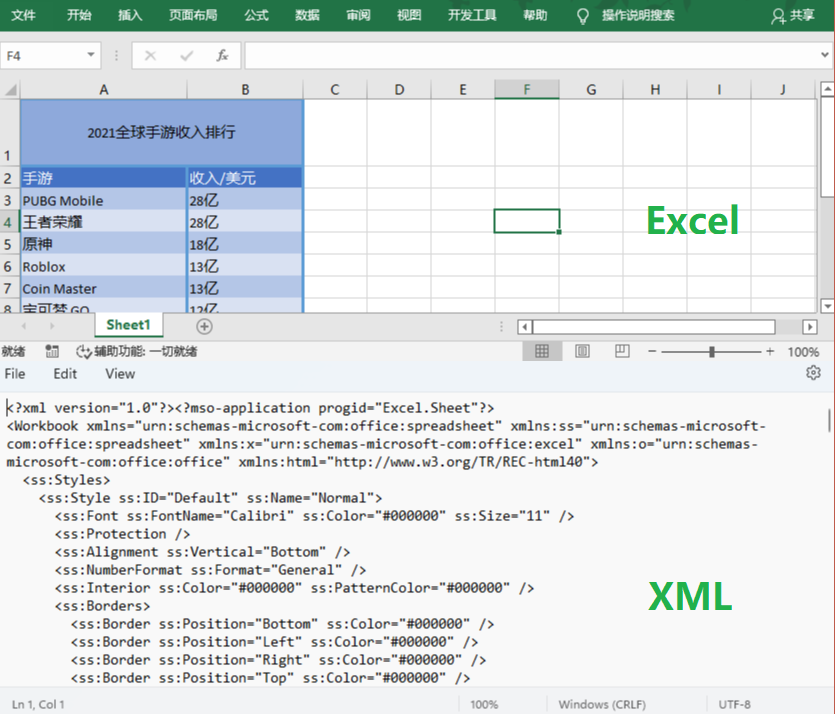Select the 王者荣耀 cell

click(103, 222)
